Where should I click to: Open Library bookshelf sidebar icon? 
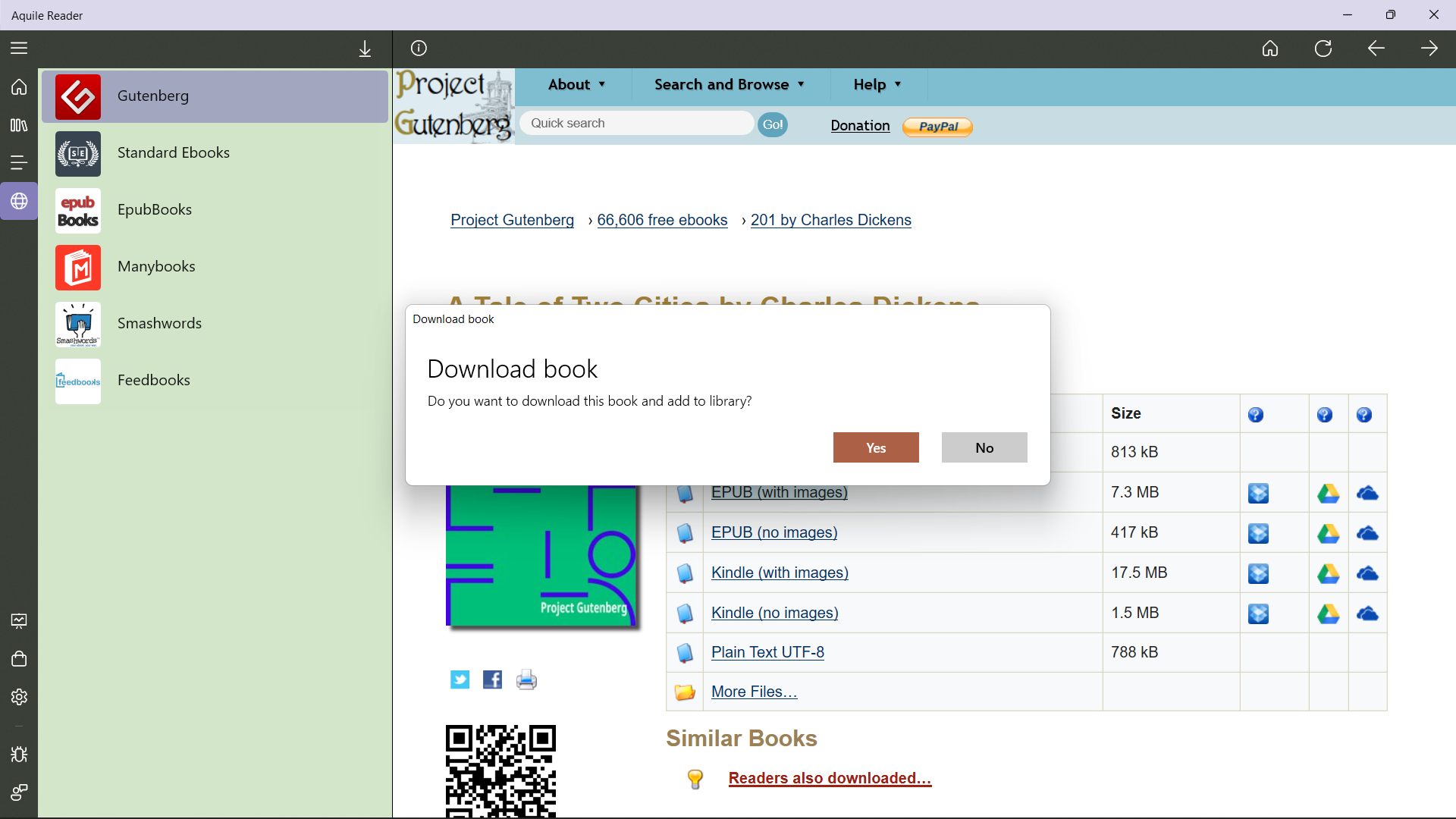pos(19,125)
